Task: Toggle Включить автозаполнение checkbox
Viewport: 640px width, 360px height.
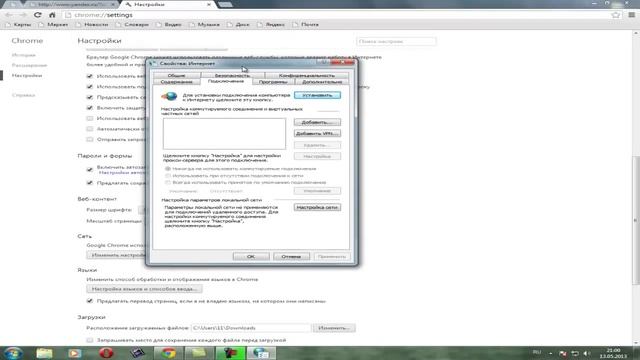Action: coord(90,169)
